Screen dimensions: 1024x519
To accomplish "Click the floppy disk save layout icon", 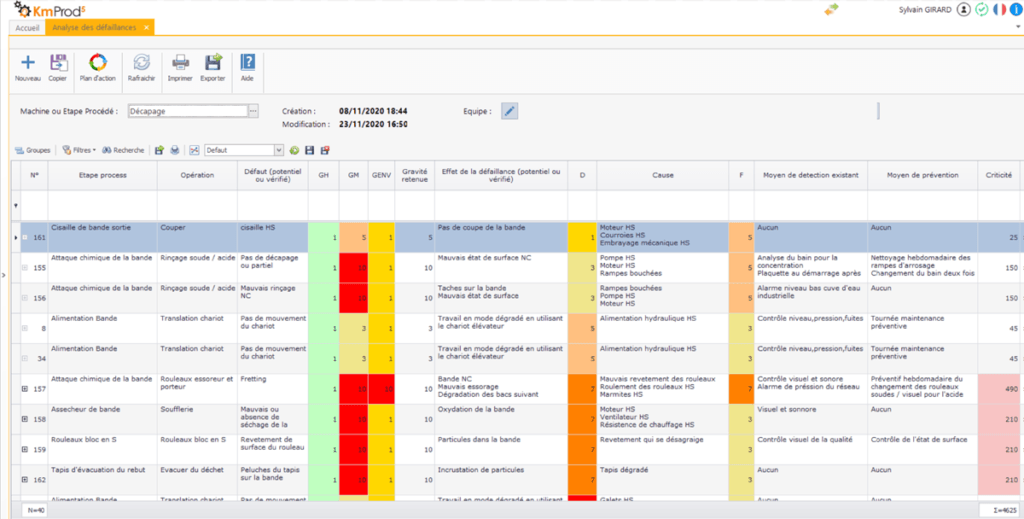I will coord(310,150).
